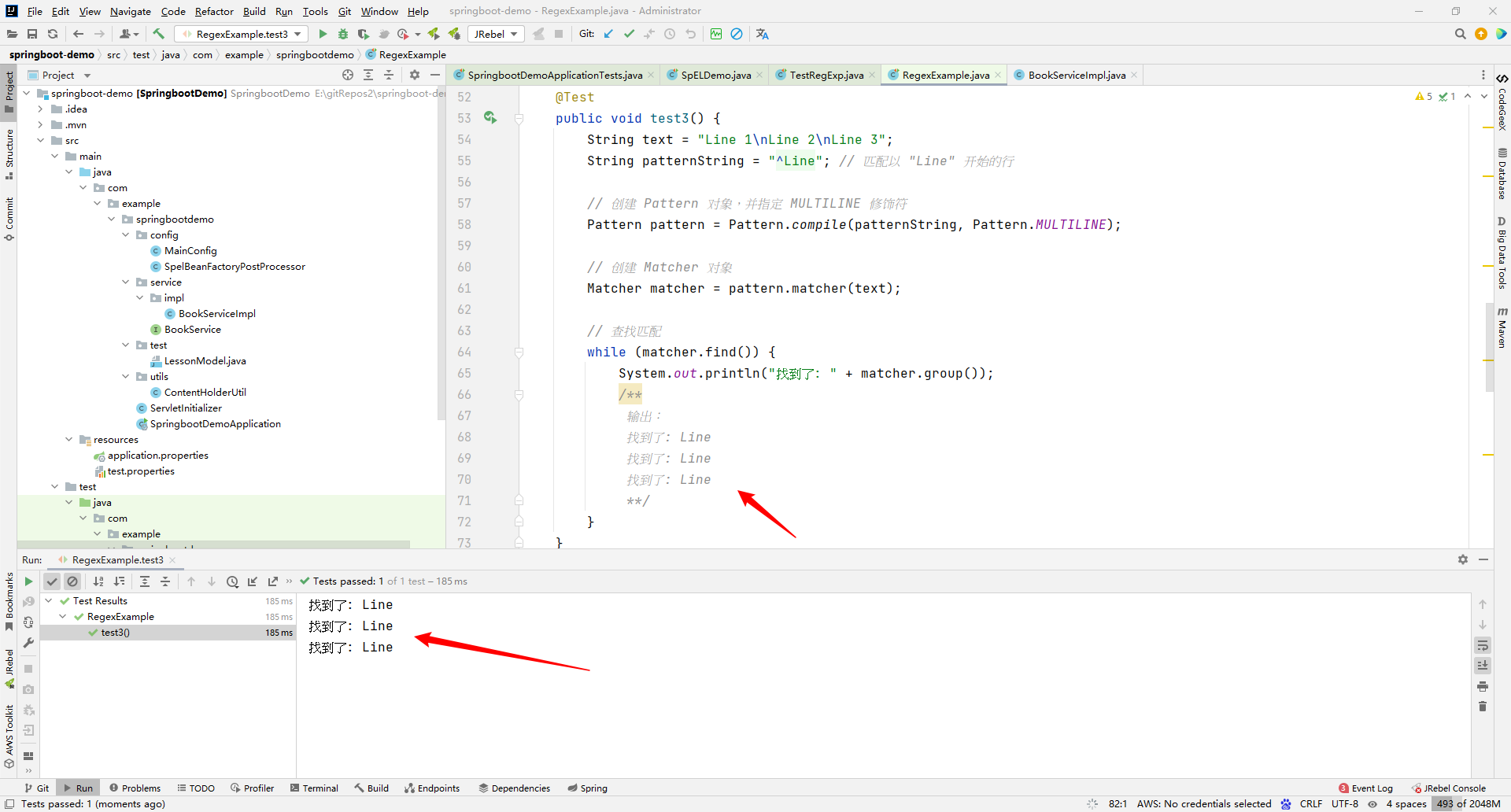
Task: Open the Event Log
Action: [1365, 788]
